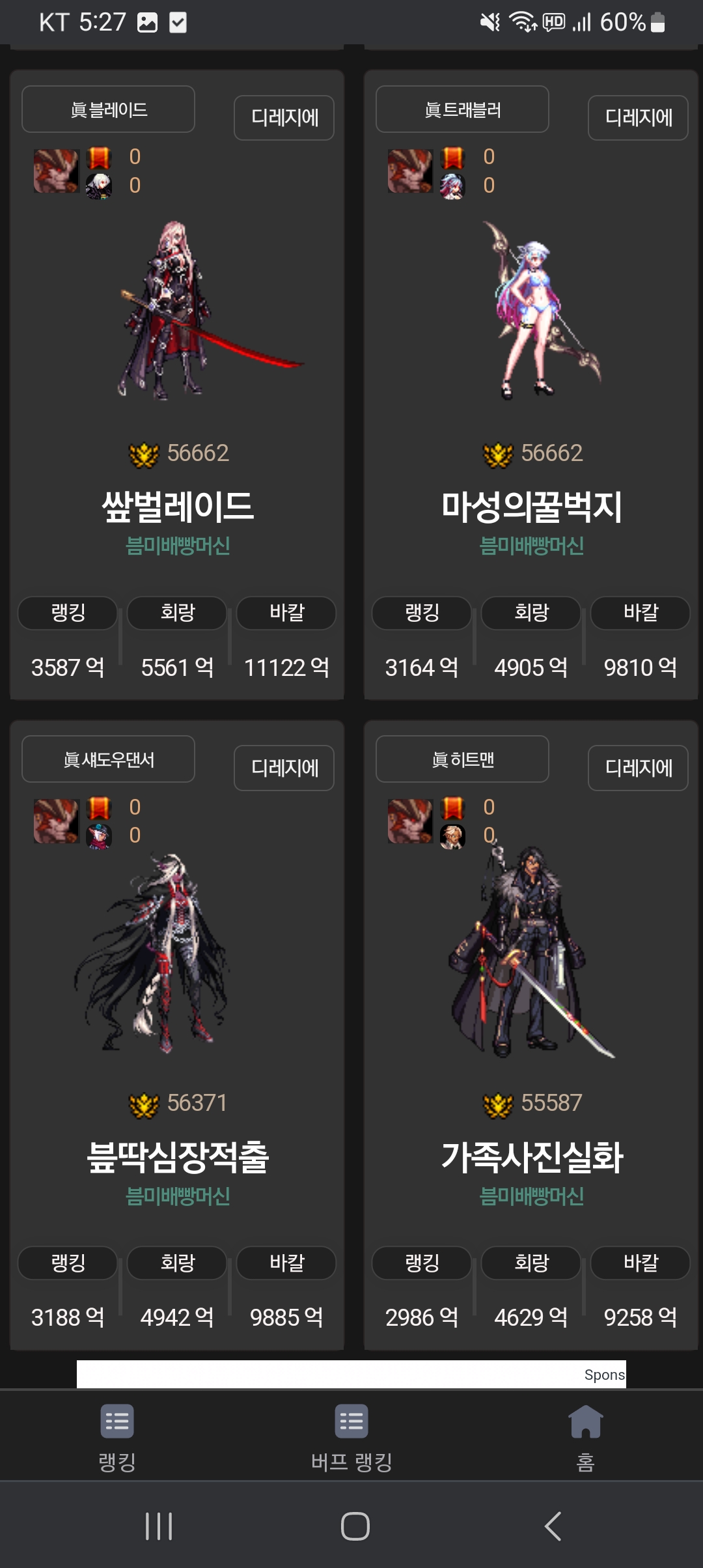Tap 디레지에 button on 가족사진실화 card
This screenshot has width=703, height=1568.
(x=638, y=768)
